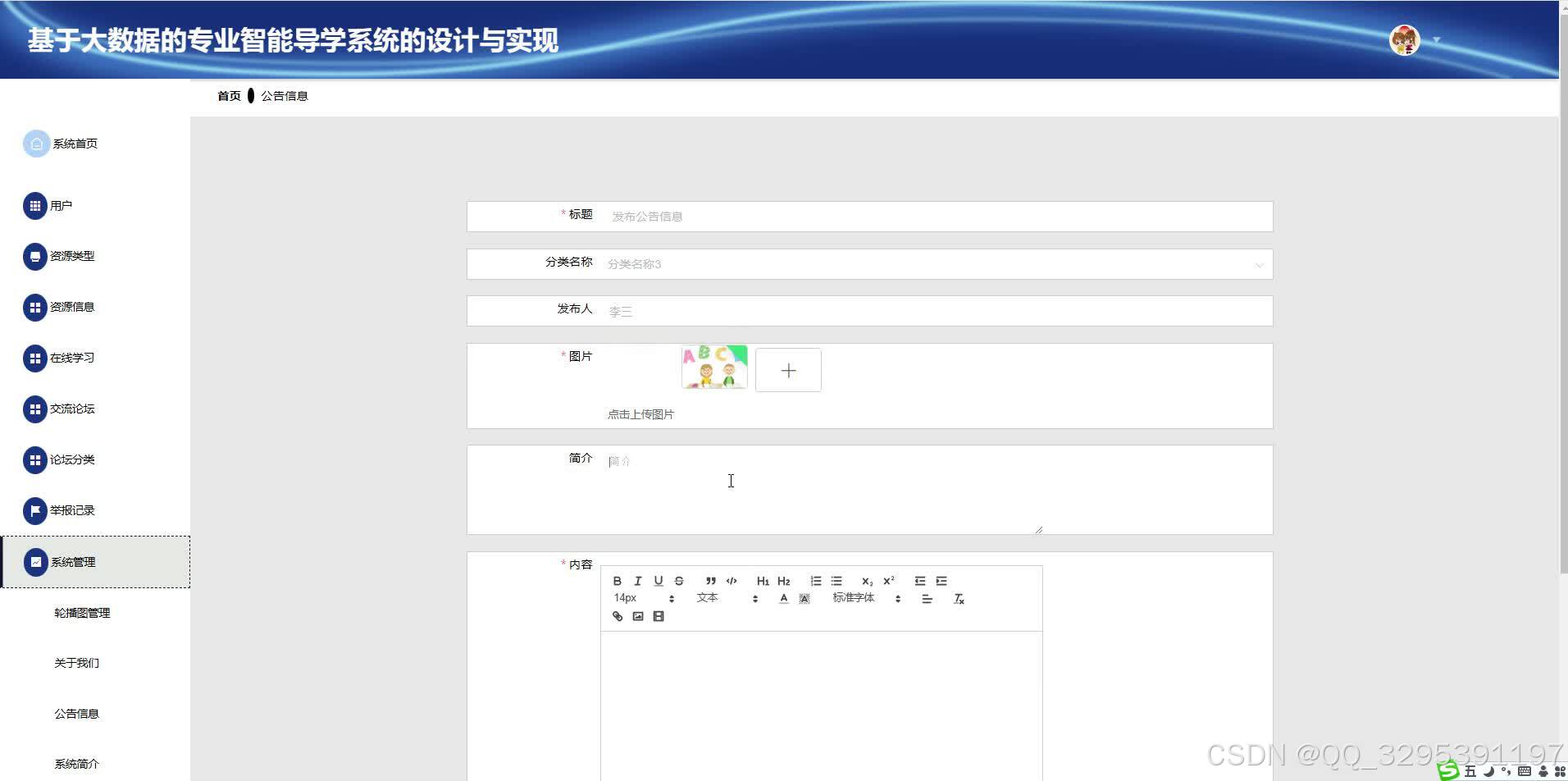1568x781 pixels.
Task: Click the 在线学习 sidebar icon
Action: coord(35,358)
